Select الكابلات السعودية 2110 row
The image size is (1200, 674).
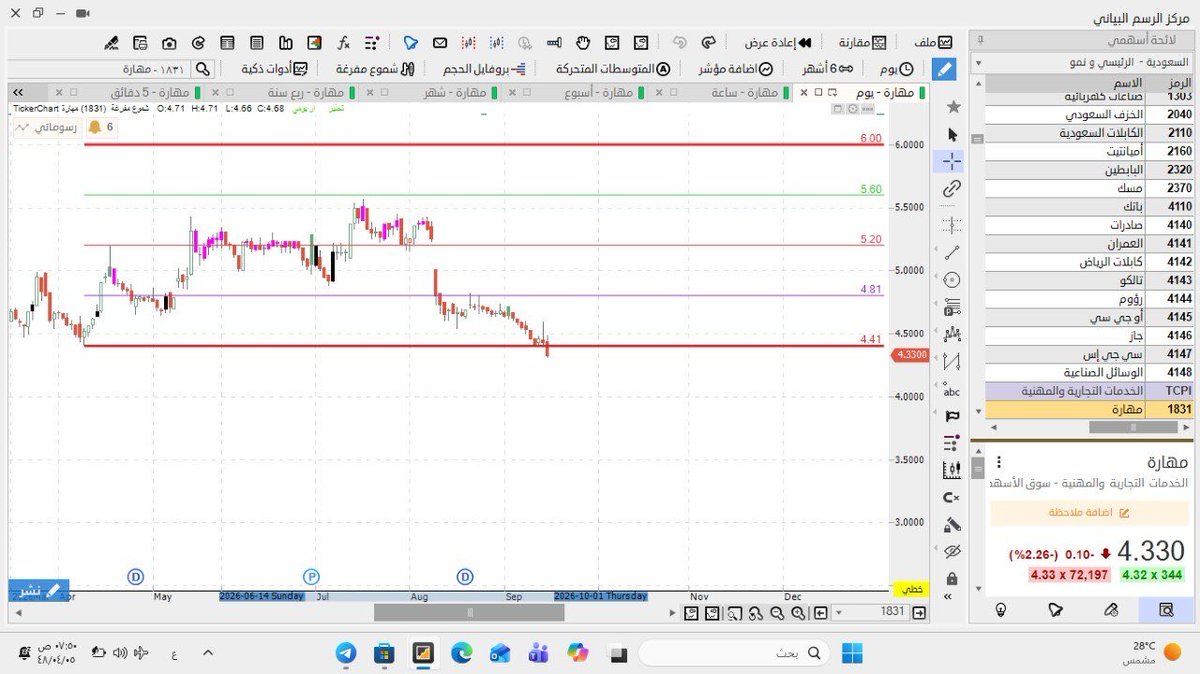coord(1088,132)
